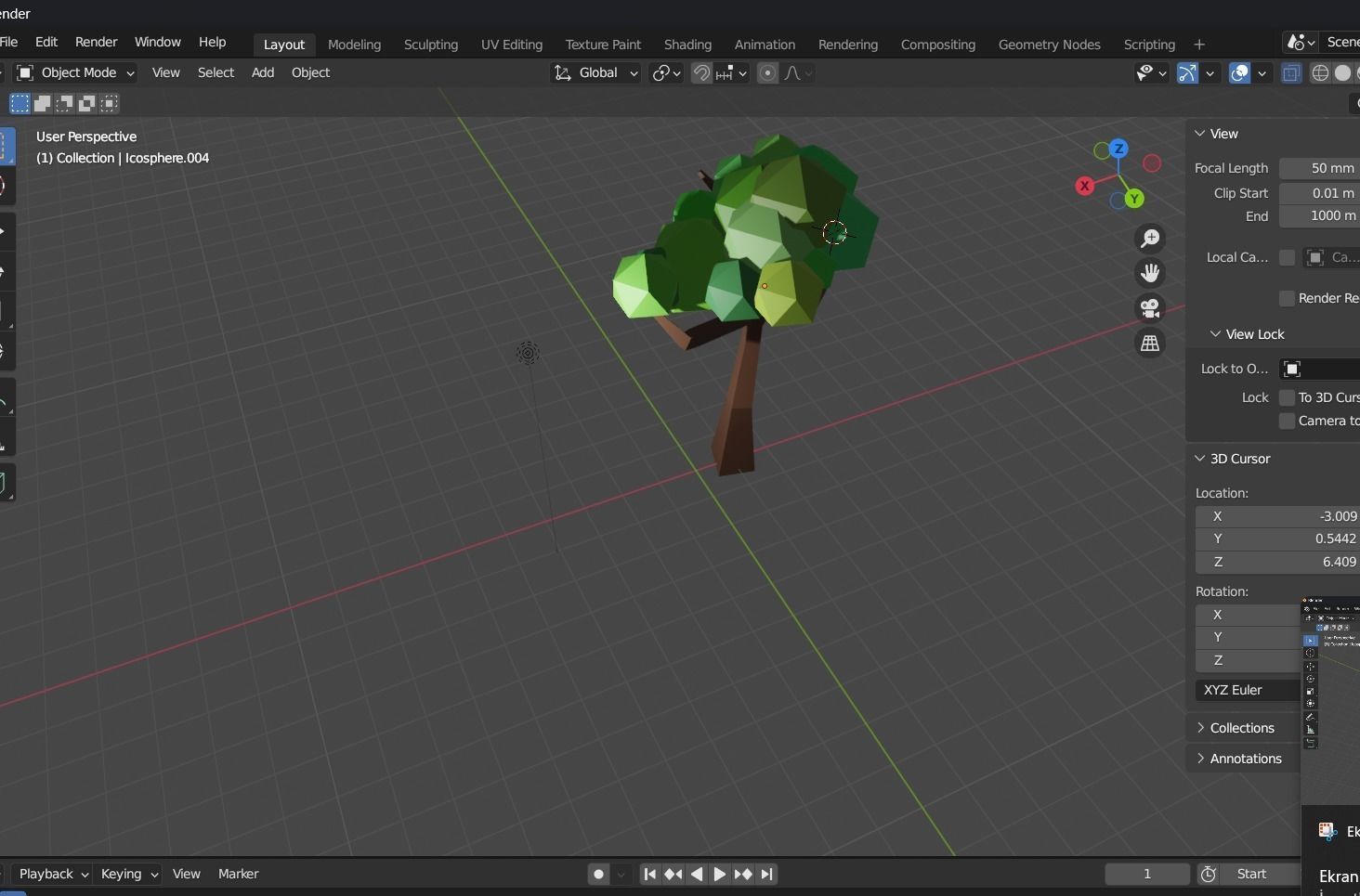Open the Edit menu

coord(46,43)
